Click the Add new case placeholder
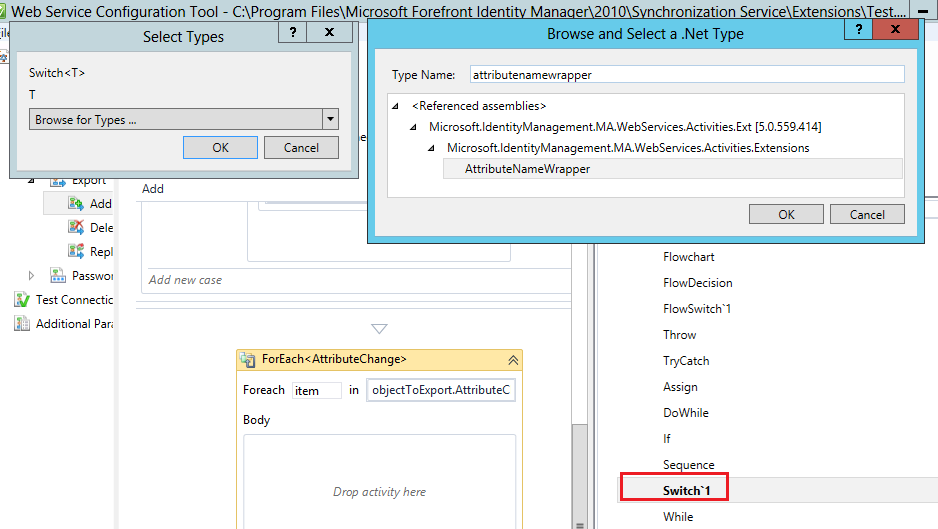This screenshot has height=529, width=938. (185, 279)
